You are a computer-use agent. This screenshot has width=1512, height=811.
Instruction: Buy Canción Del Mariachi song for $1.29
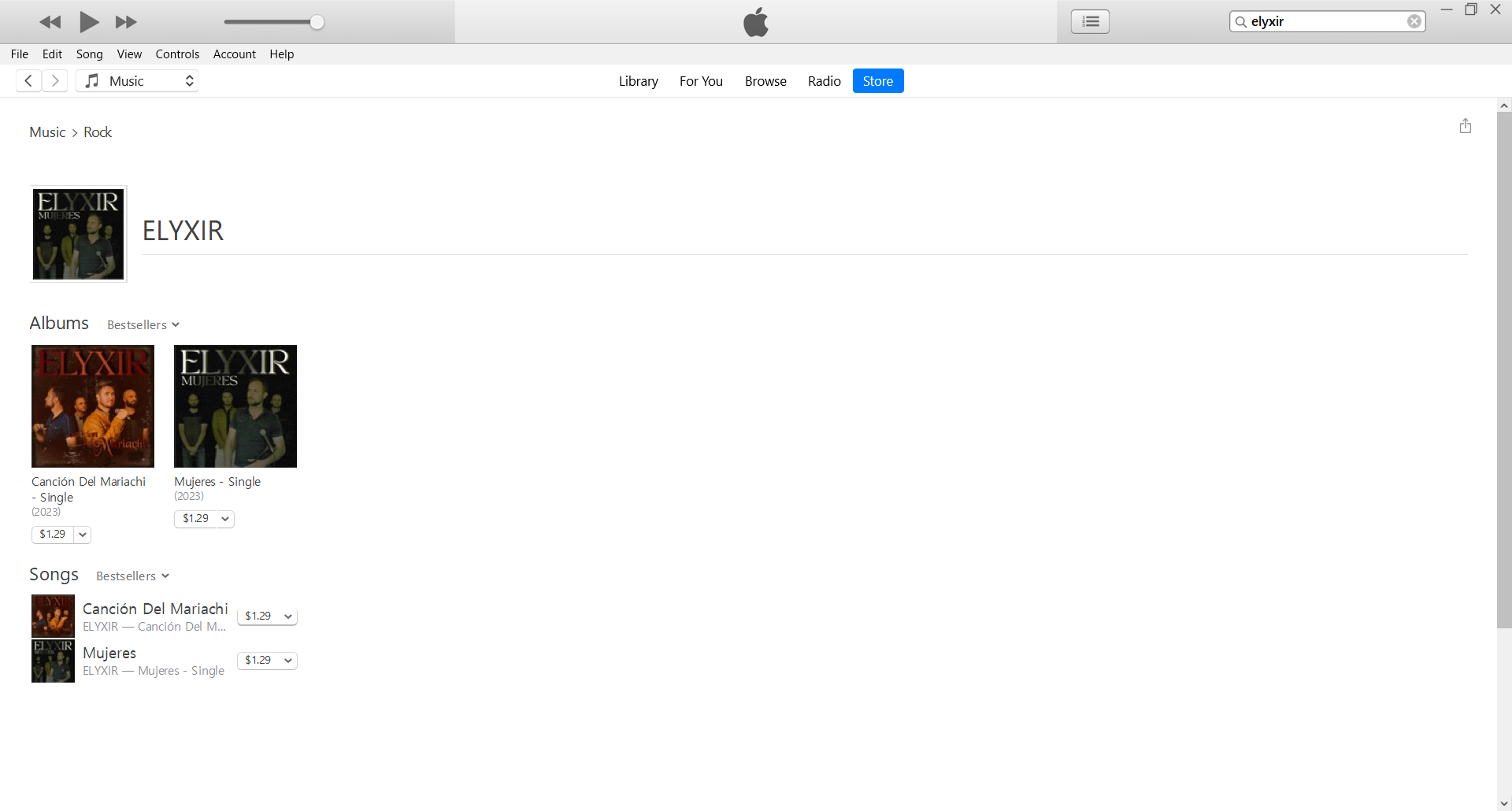[x=258, y=617]
